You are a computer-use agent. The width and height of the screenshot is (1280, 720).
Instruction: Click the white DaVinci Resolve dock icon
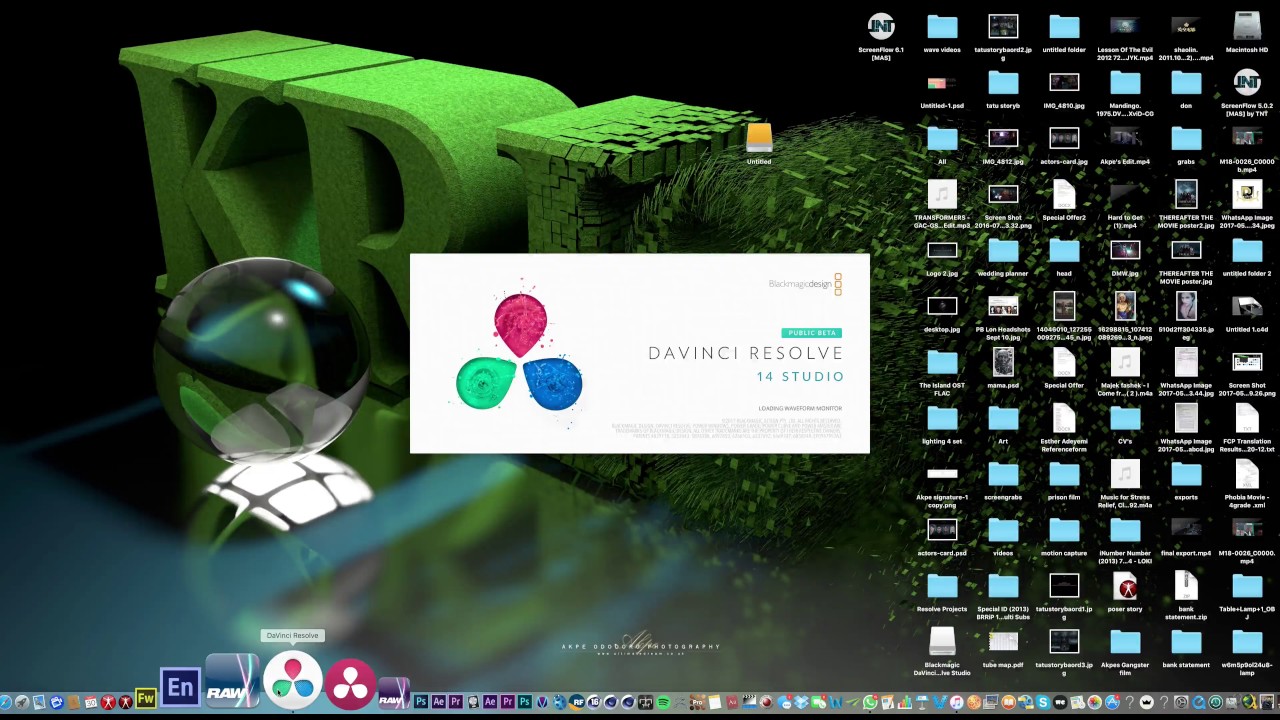pos(293,682)
